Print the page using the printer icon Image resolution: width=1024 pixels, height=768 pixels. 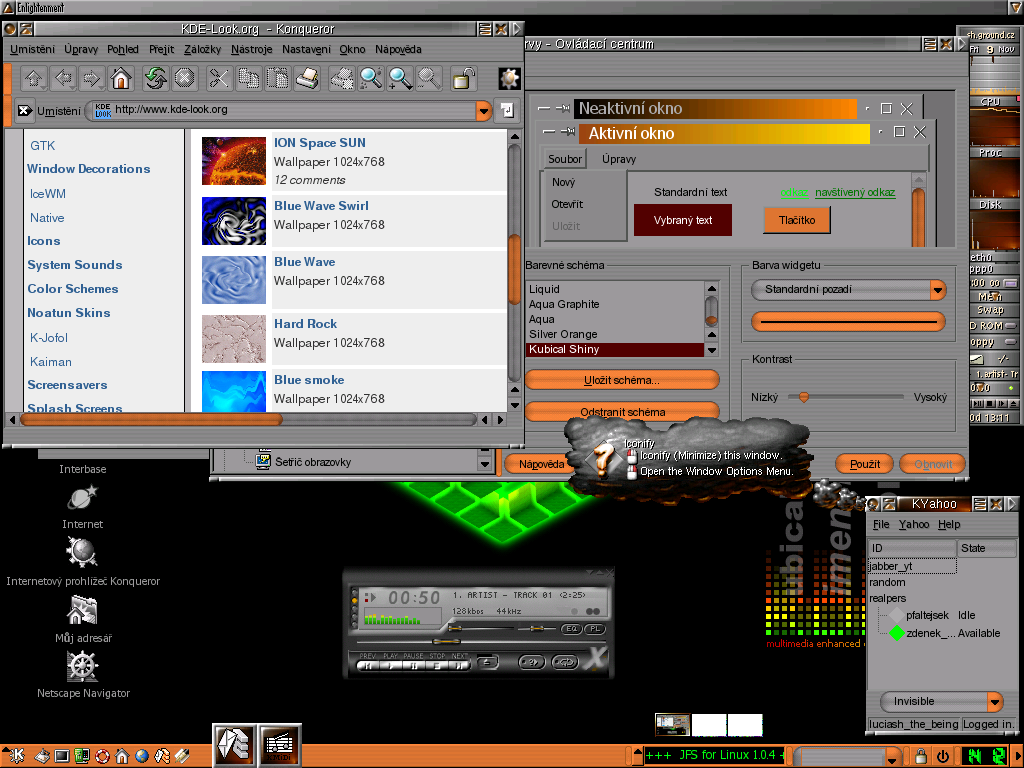coord(307,79)
